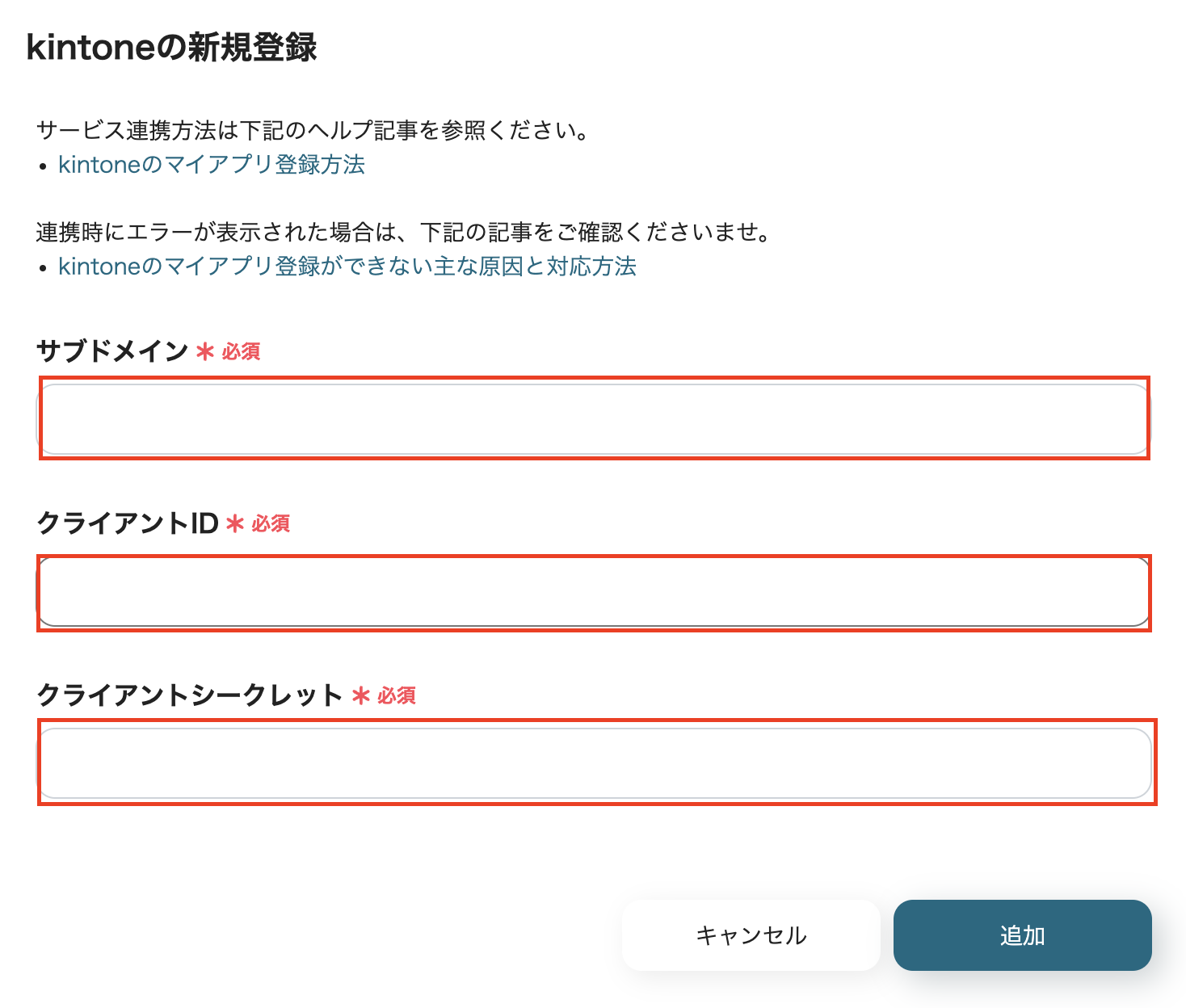Click the page title kintoneの新規登録
Viewport: 1186px width, 1008px height.
click(172, 48)
